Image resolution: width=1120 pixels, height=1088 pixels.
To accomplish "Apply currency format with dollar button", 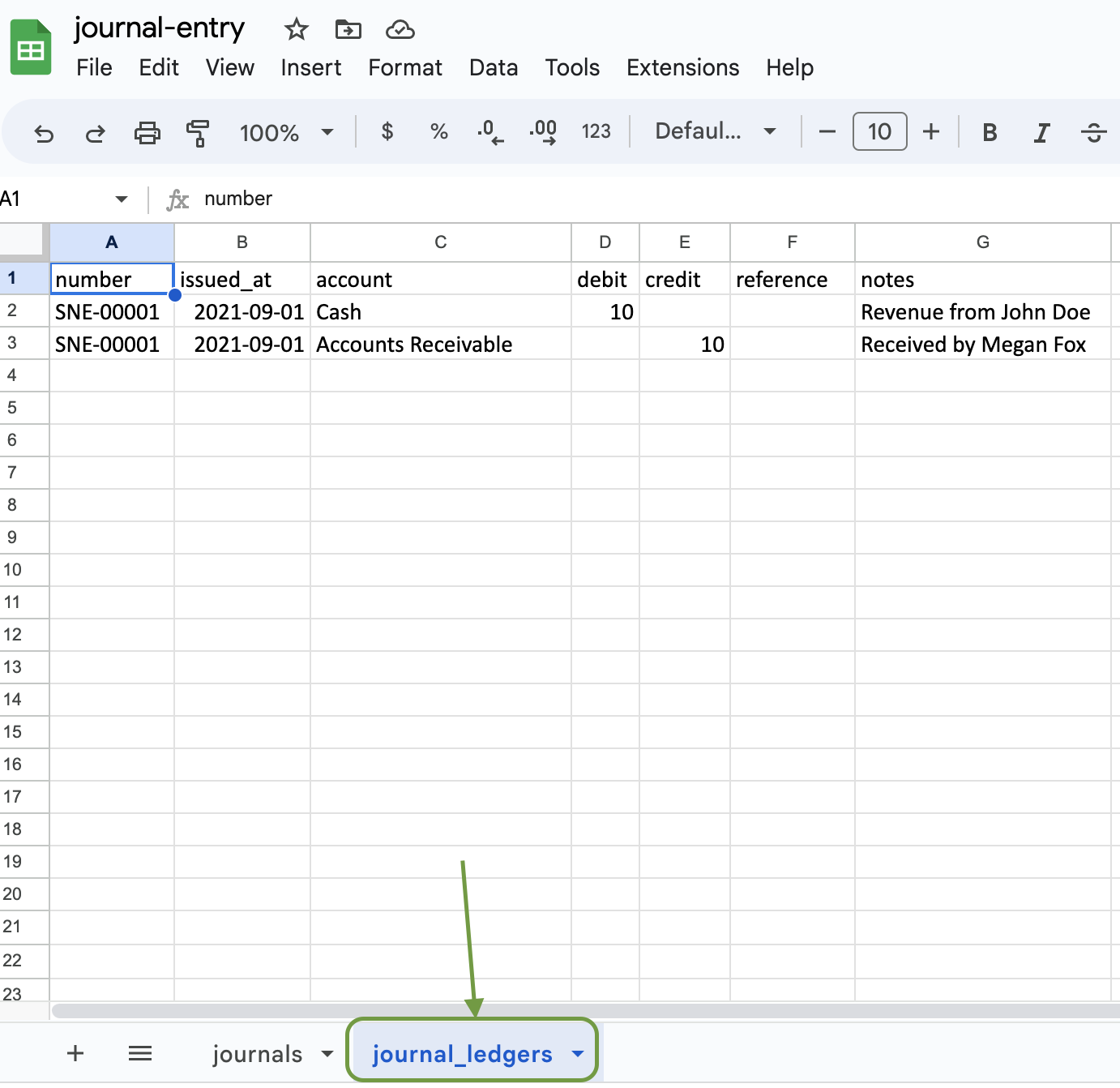I will click(387, 131).
